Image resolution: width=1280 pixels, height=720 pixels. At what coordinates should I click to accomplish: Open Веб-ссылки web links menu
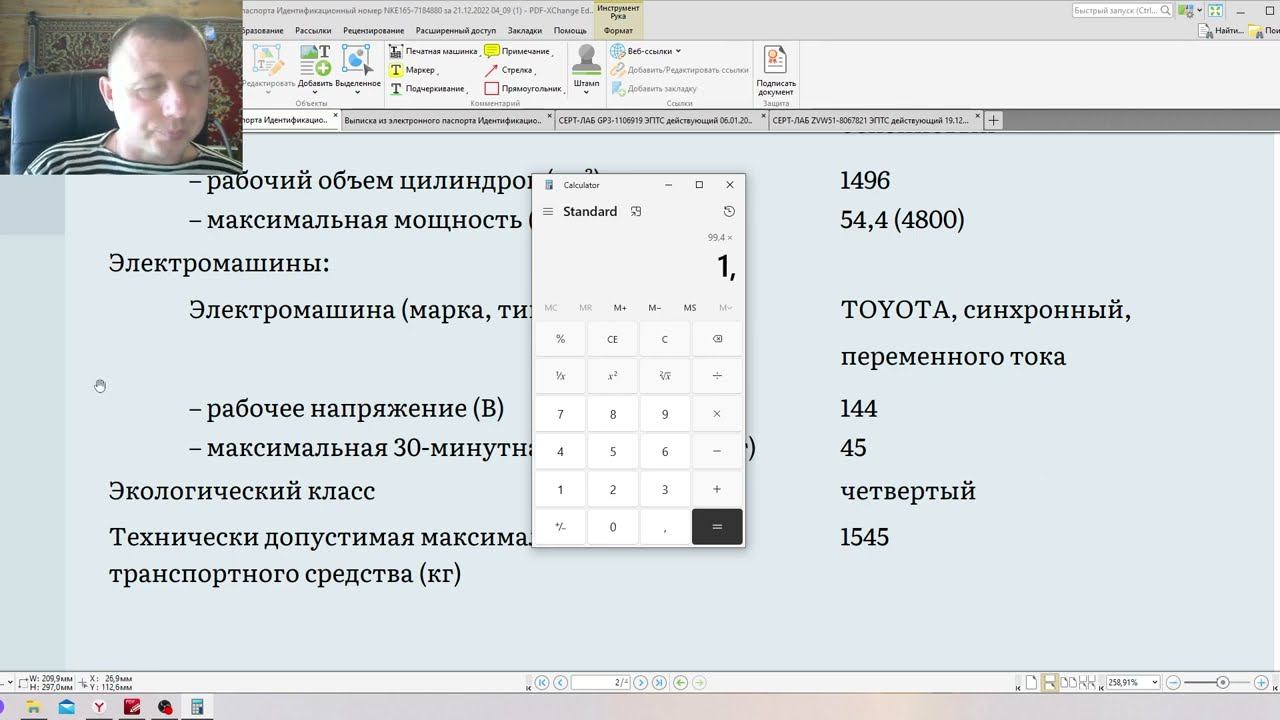[646, 51]
